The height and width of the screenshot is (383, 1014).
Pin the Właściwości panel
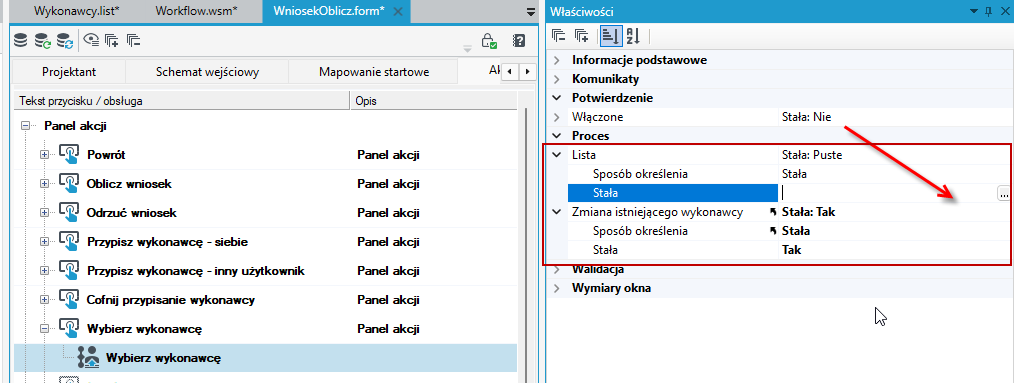pos(987,11)
